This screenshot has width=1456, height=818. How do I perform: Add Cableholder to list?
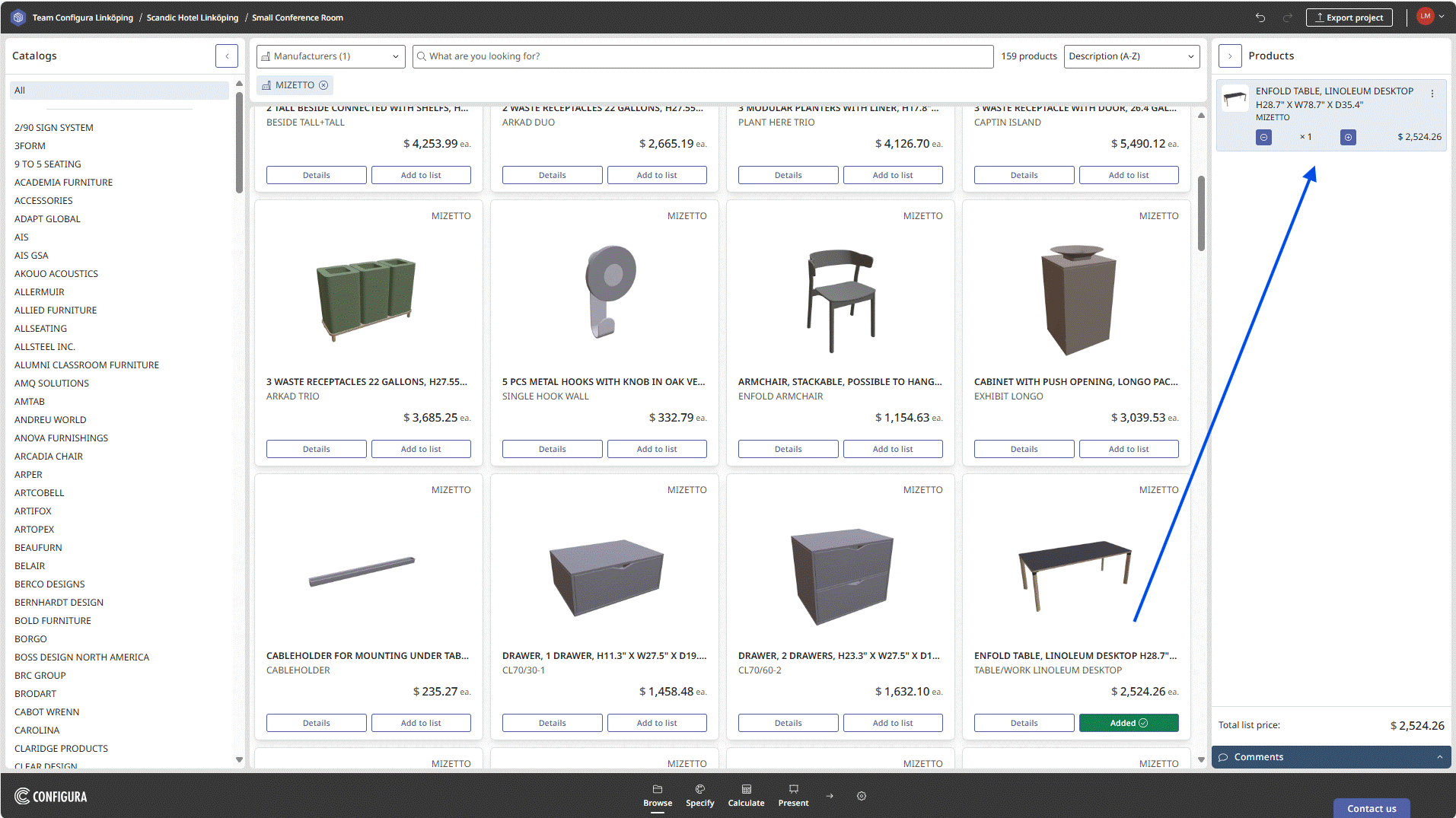[421, 723]
